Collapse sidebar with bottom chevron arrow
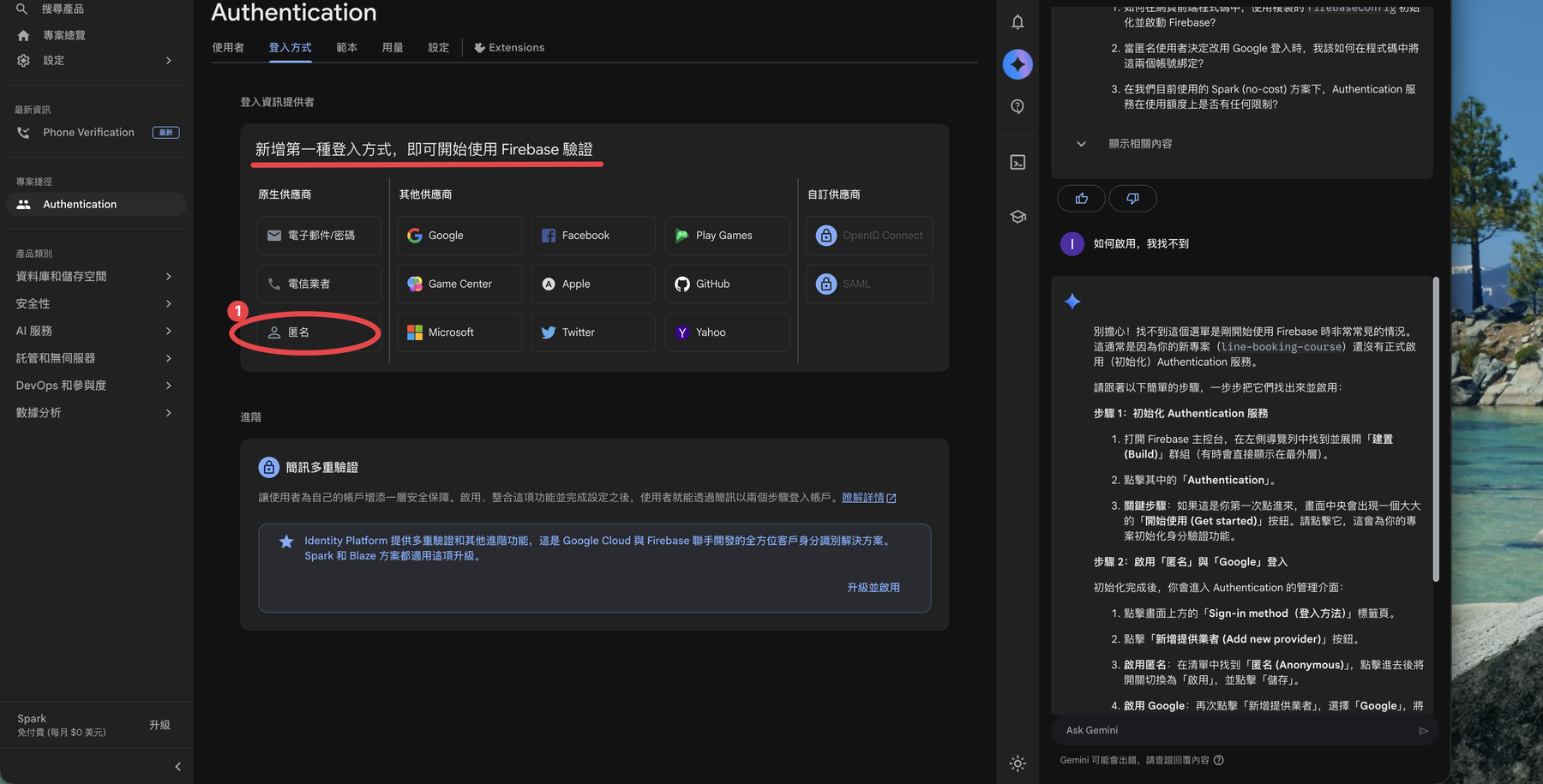The height and width of the screenshot is (784, 1543). coord(177,767)
